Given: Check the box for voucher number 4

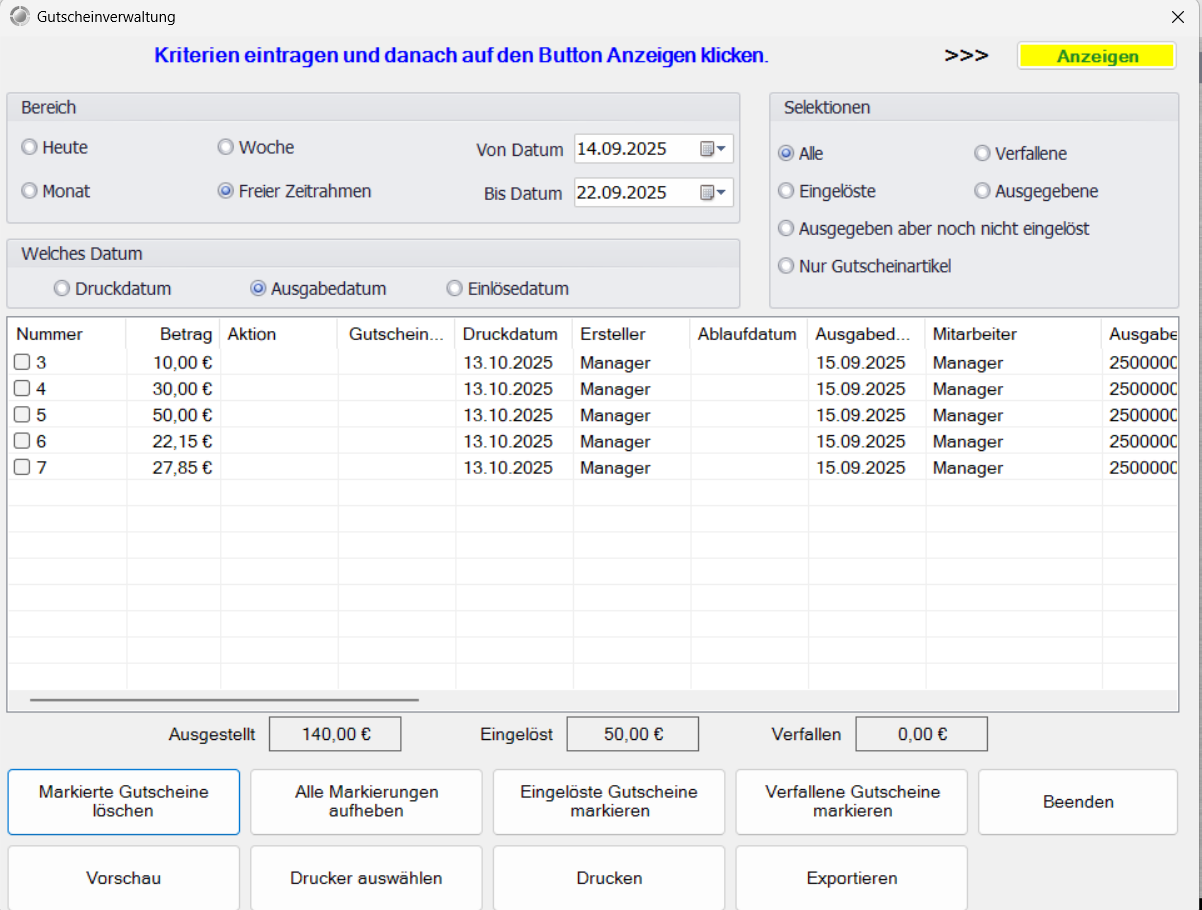Looking at the screenshot, I should click(x=22, y=388).
